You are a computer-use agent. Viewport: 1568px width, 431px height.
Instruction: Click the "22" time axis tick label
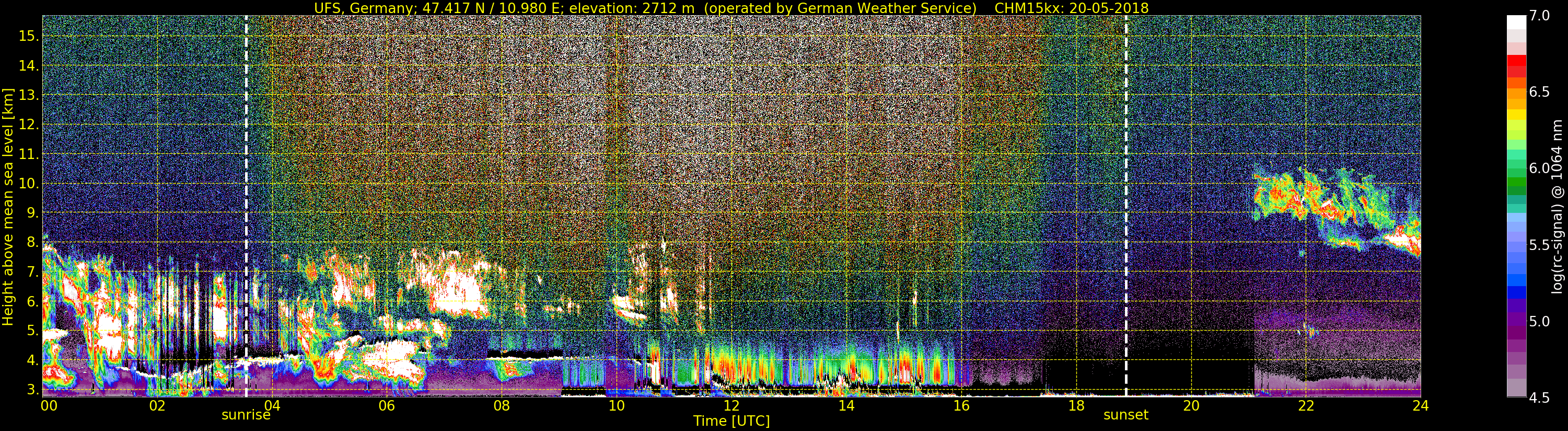tap(1306, 405)
